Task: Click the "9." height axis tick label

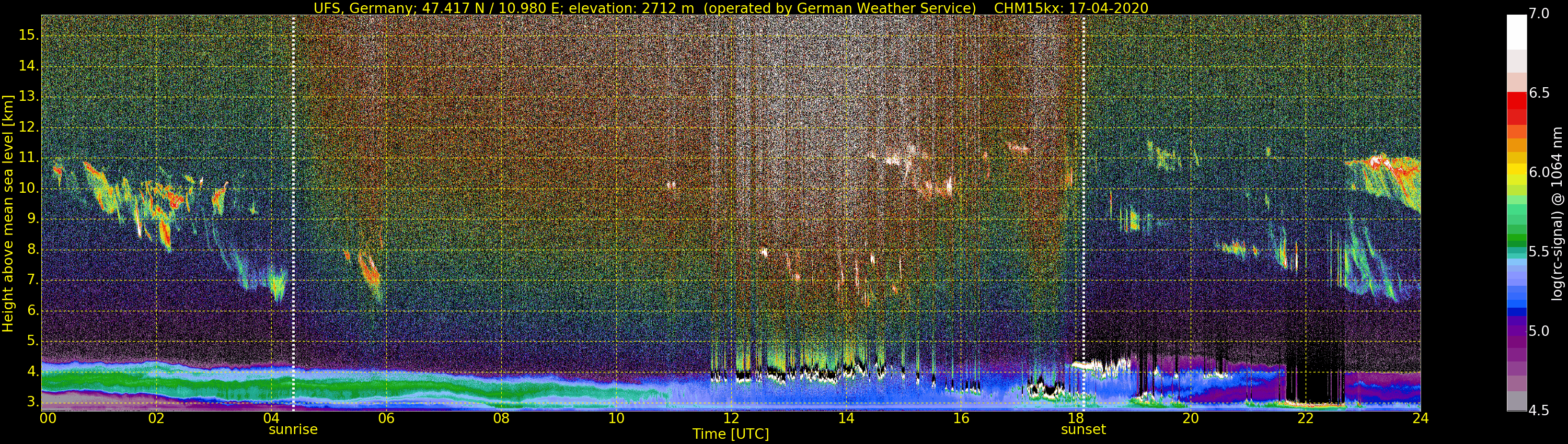Action: 32,219
